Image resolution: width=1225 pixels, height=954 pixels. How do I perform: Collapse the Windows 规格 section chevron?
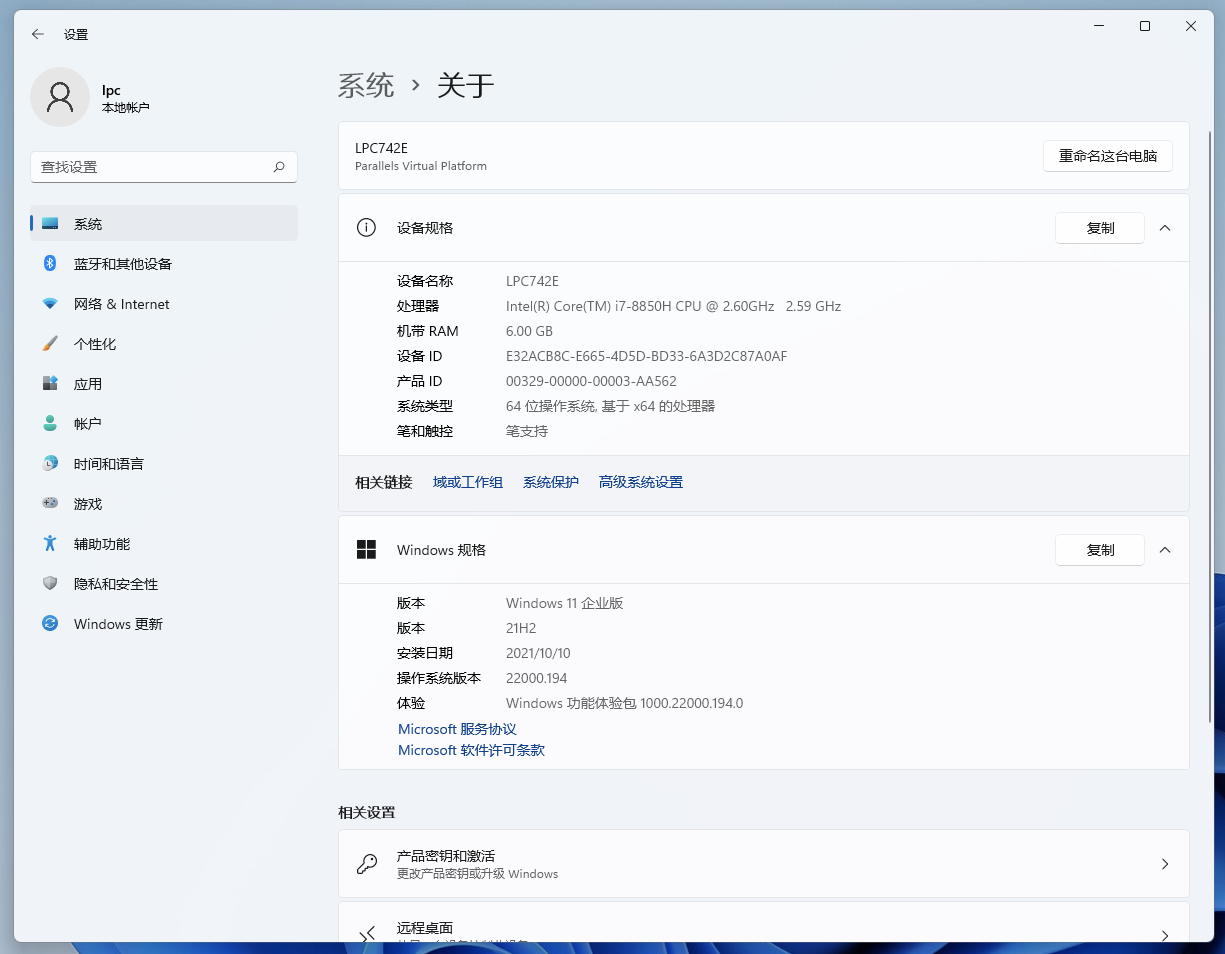coord(1165,550)
